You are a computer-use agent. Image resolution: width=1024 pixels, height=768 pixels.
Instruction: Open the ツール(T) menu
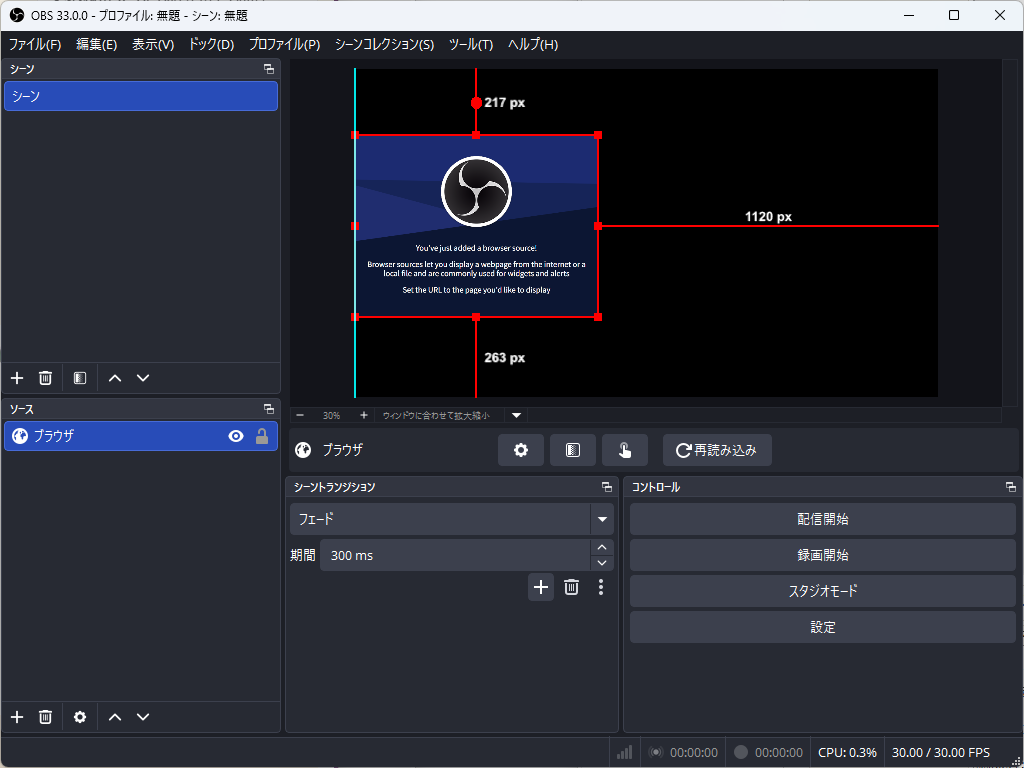pos(471,44)
